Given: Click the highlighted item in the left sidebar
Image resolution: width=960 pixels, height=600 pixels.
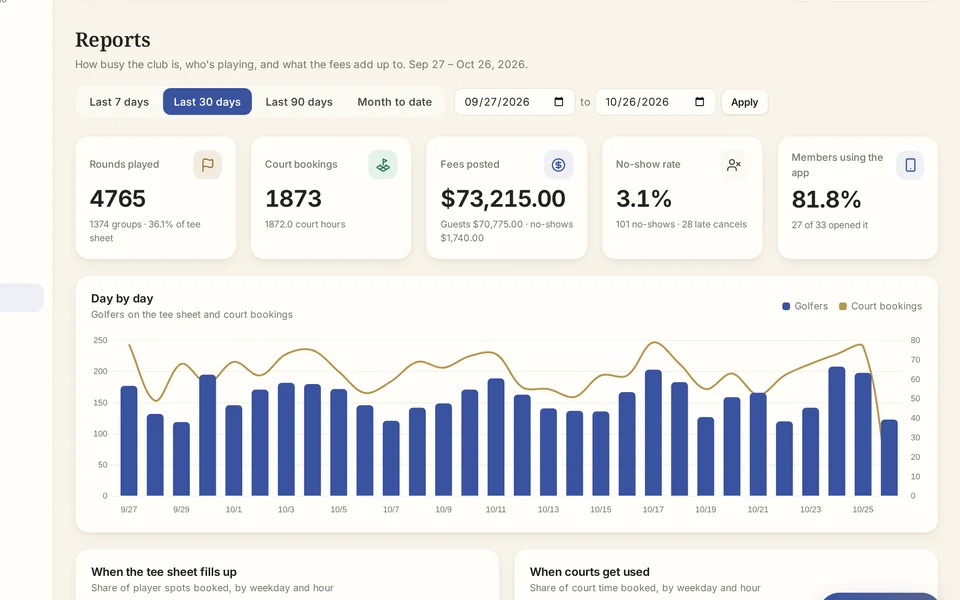Looking at the screenshot, I should pyautogui.click(x=21, y=298).
